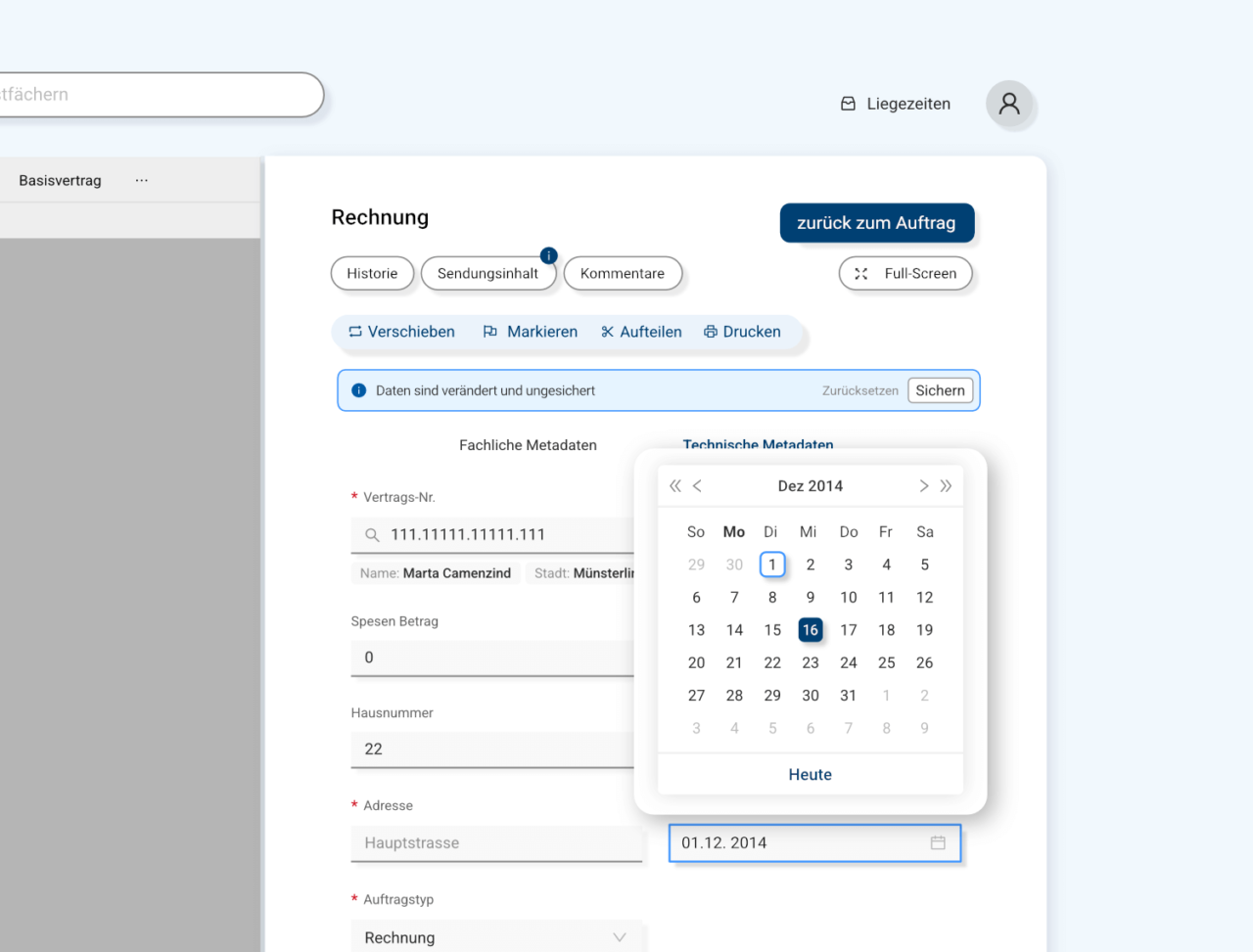Expand the Auftragstyp Rechnung dropdown
Viewport: 1253px width, 952px height.
point(496,937)
